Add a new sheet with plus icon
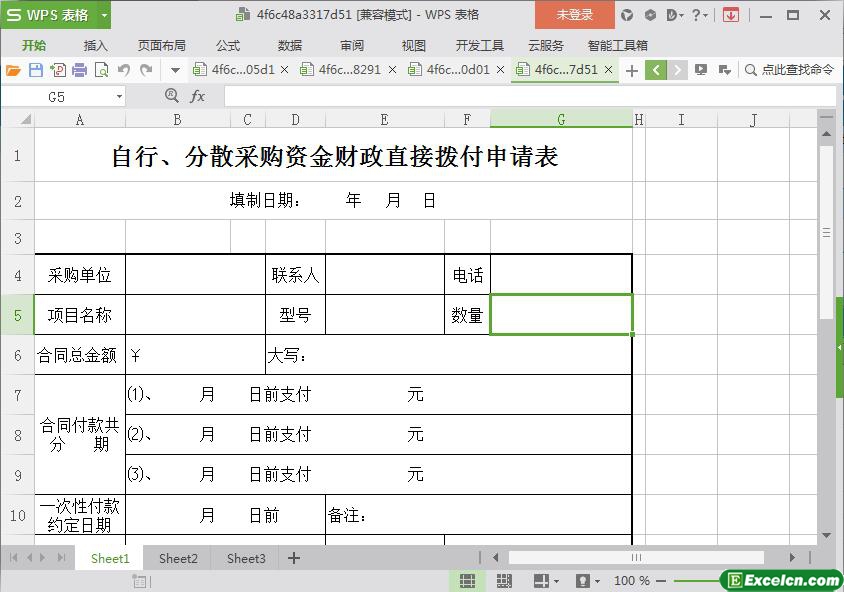844x592 pixels. click(293, 558)
